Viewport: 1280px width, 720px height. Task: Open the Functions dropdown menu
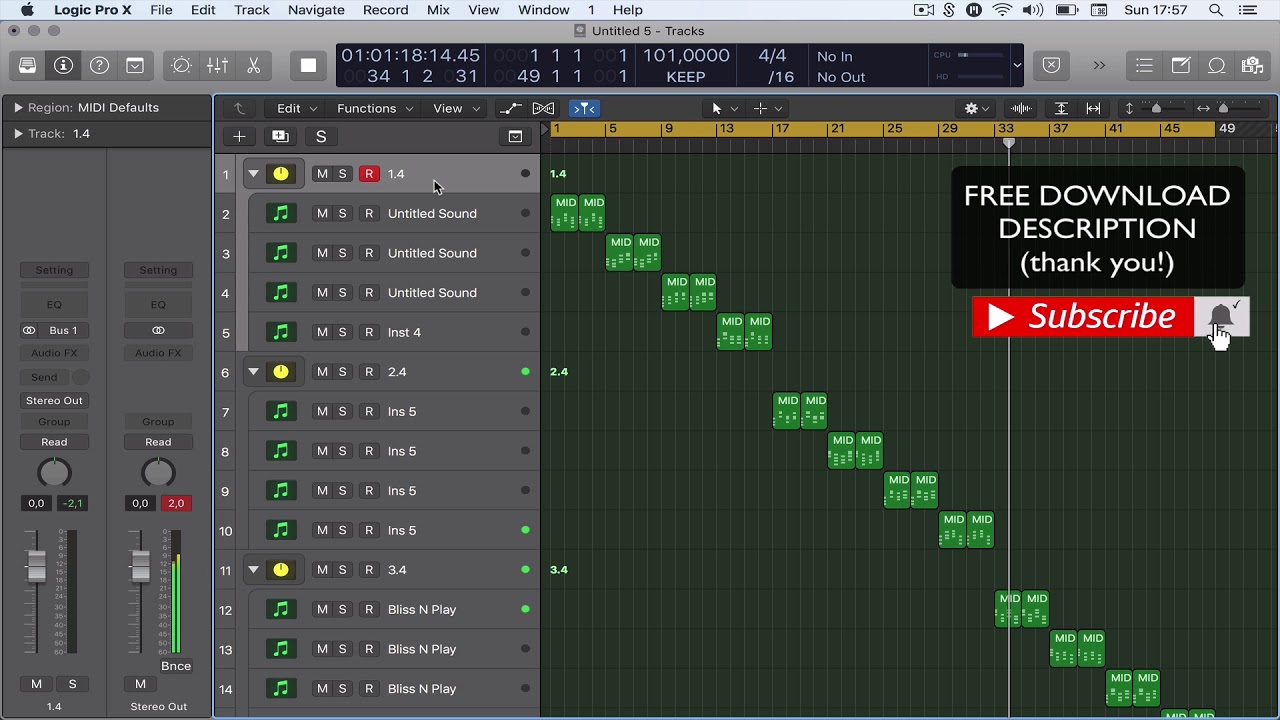[373, 108]
